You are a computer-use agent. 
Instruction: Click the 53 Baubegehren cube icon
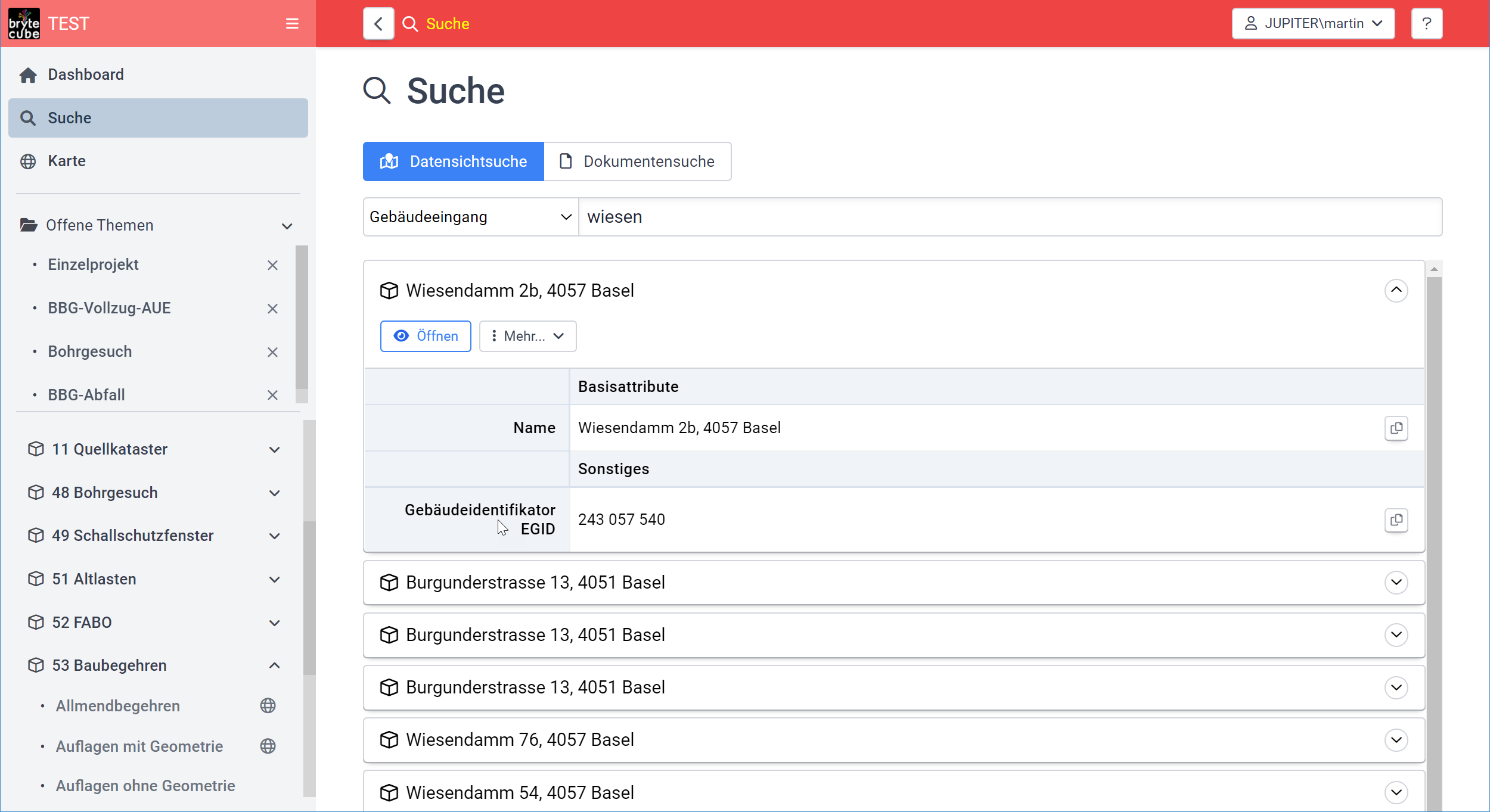coord(36,665)
